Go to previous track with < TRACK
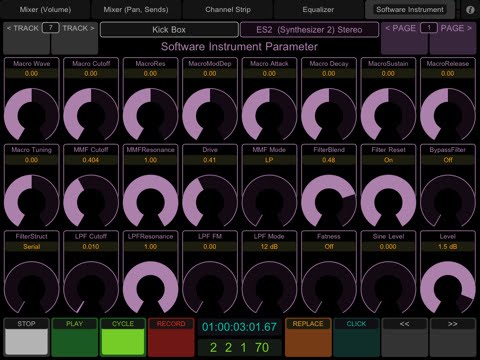 pyautogui.click(x=26, y=38)
